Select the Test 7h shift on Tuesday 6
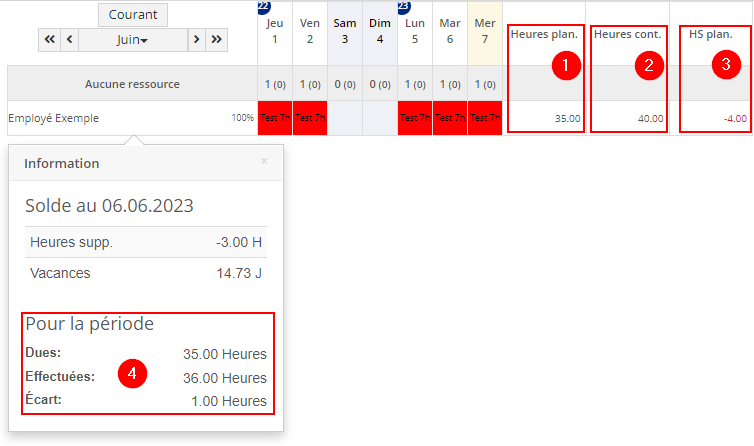Screen dimensions: 754x446 450,118
